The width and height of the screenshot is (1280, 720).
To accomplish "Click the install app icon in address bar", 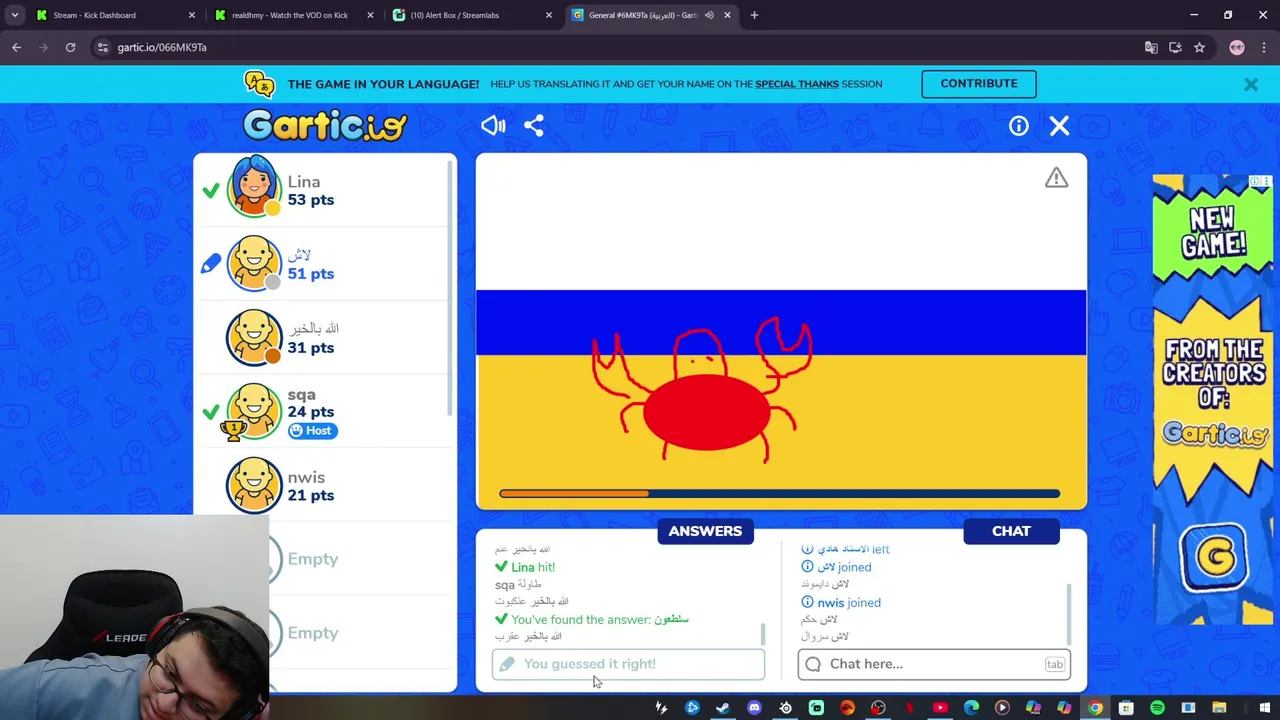I will point(1175,47).
